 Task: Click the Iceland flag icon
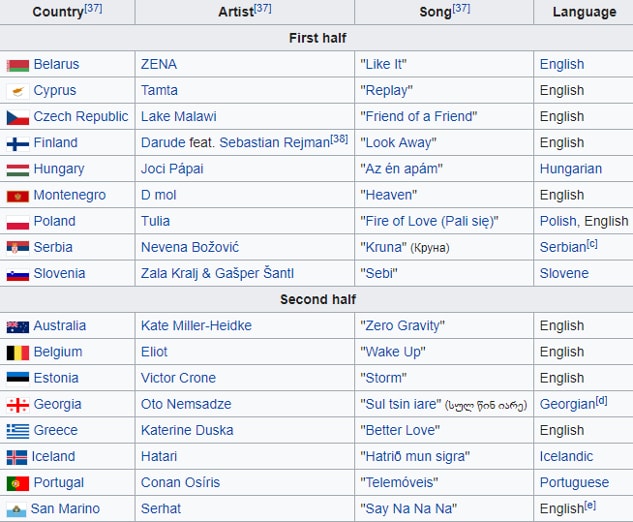pyautogui.click(x=17, y=457)
